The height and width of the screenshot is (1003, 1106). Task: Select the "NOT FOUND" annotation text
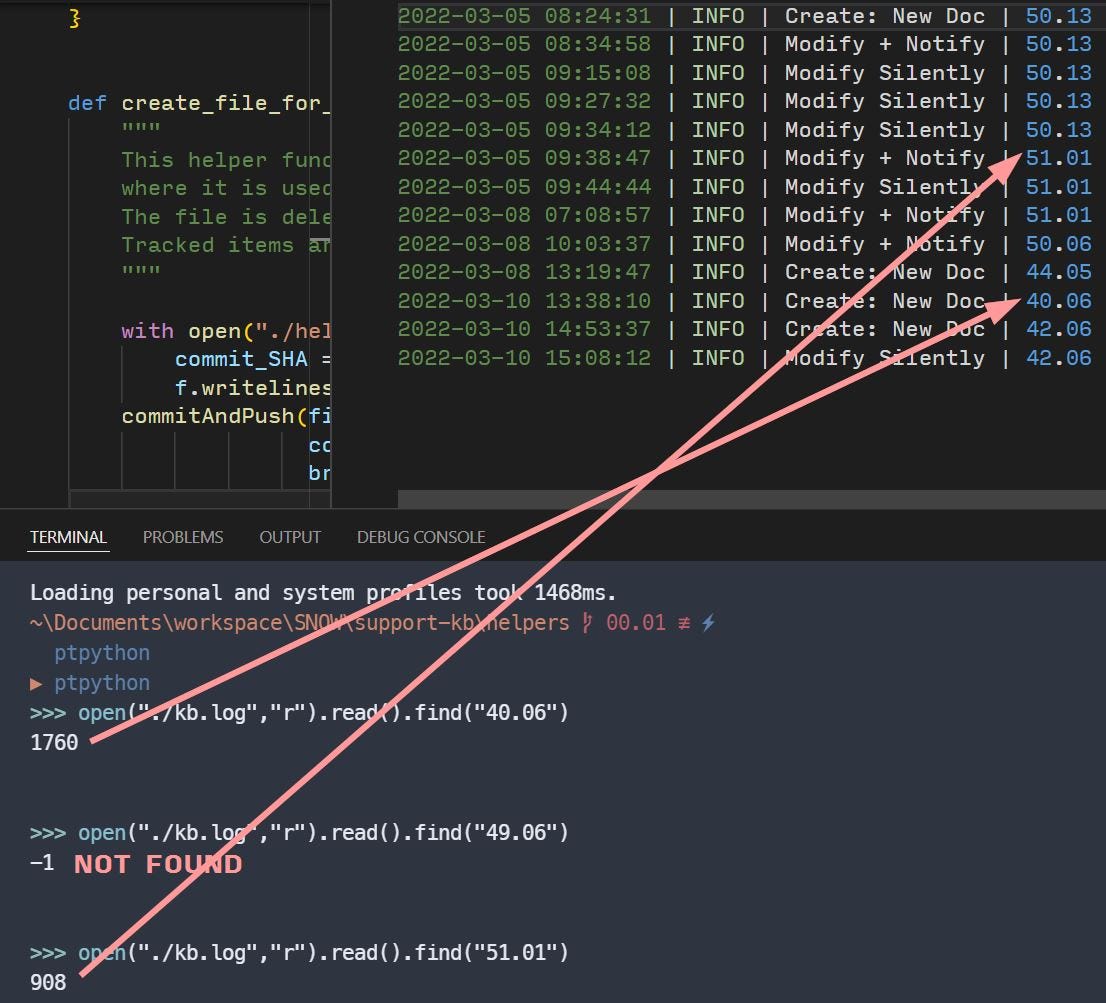157,863
